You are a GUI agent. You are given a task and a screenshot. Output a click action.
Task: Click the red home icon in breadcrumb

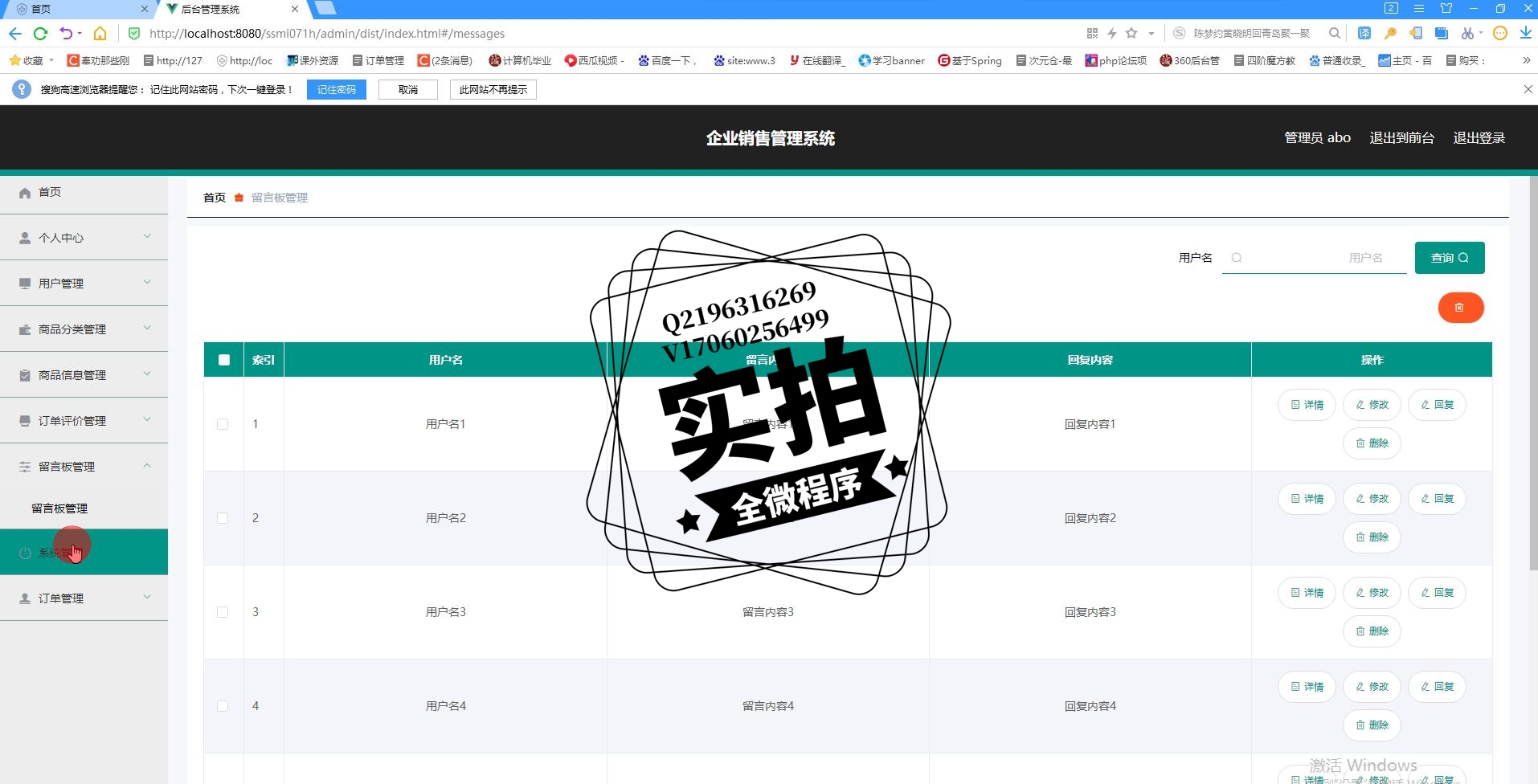click(239, 198)
